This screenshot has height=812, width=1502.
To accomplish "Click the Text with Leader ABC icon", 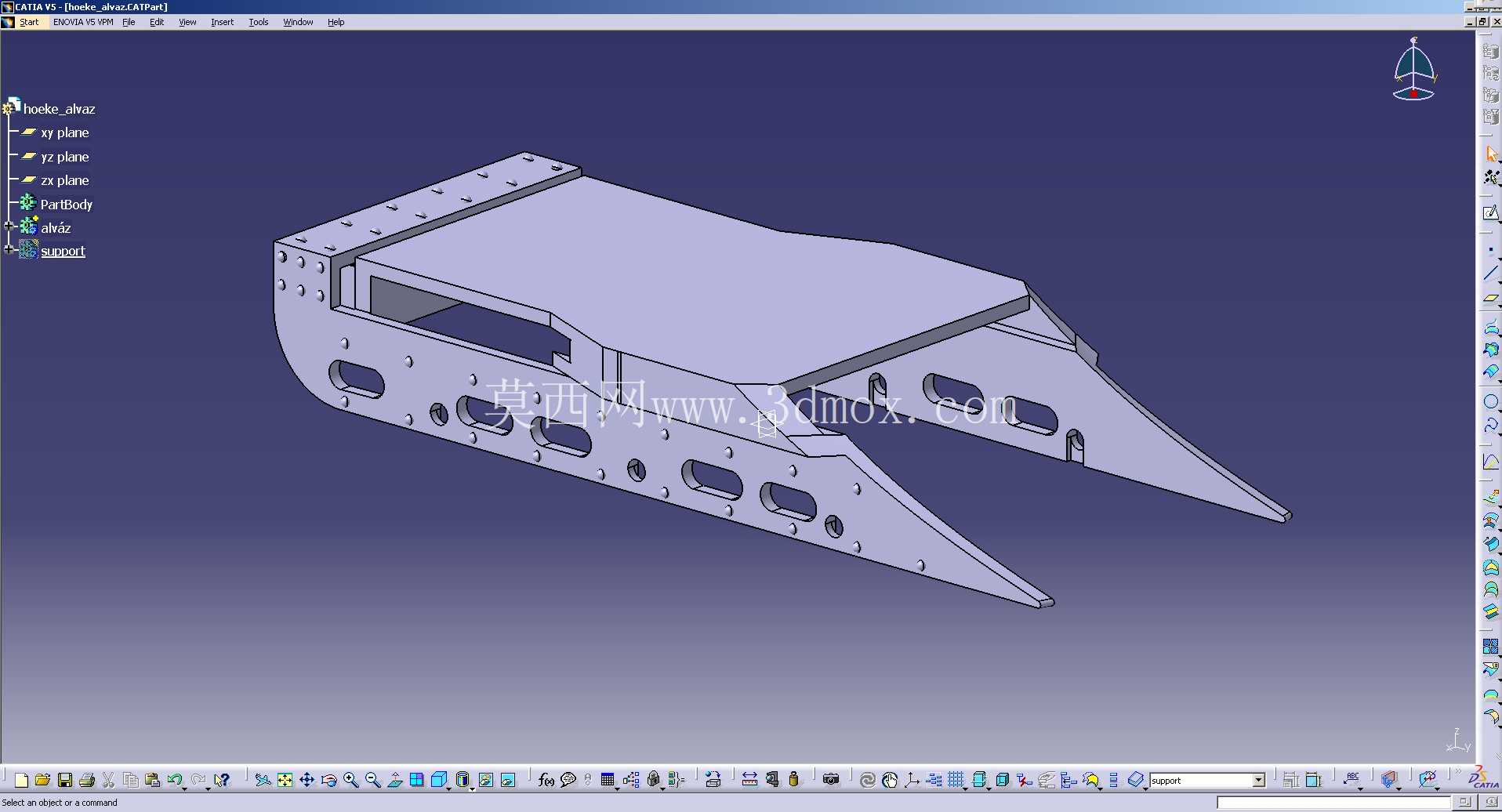I will click(1351, 778).
